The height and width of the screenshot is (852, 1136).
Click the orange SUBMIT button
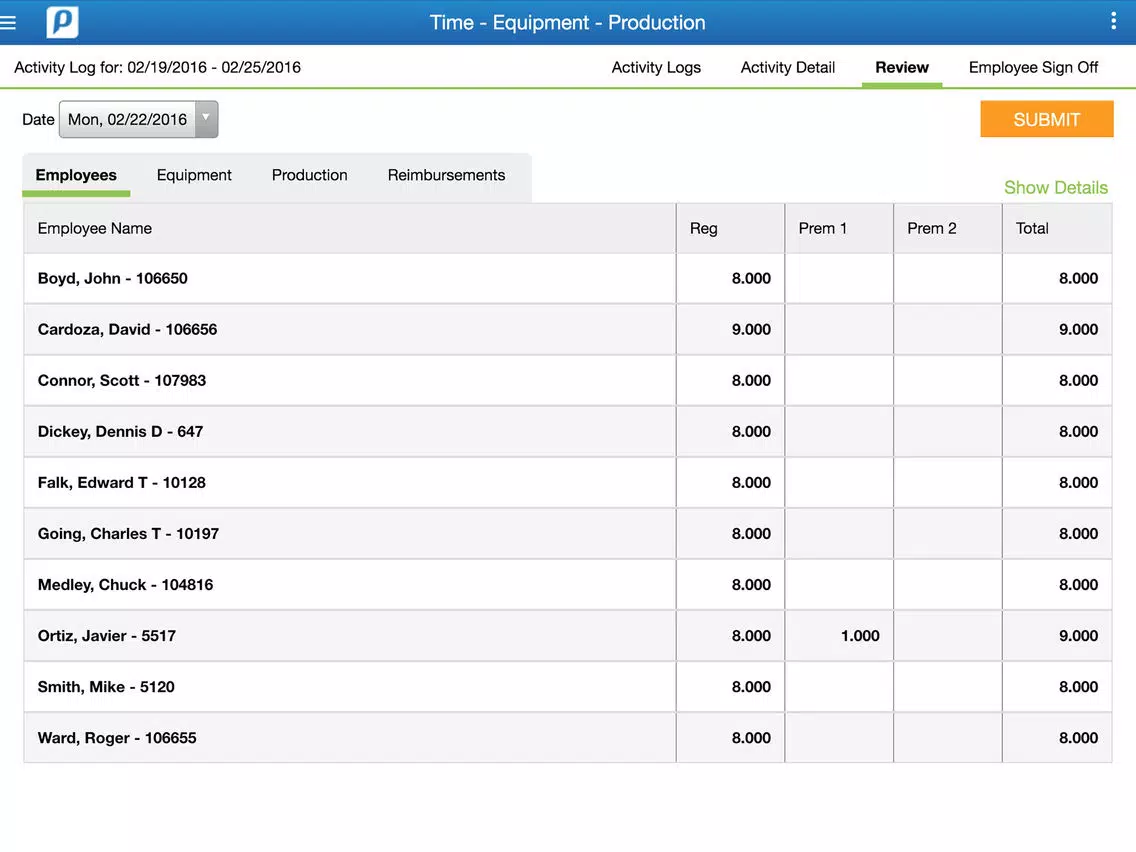(x=1046, y=119)
